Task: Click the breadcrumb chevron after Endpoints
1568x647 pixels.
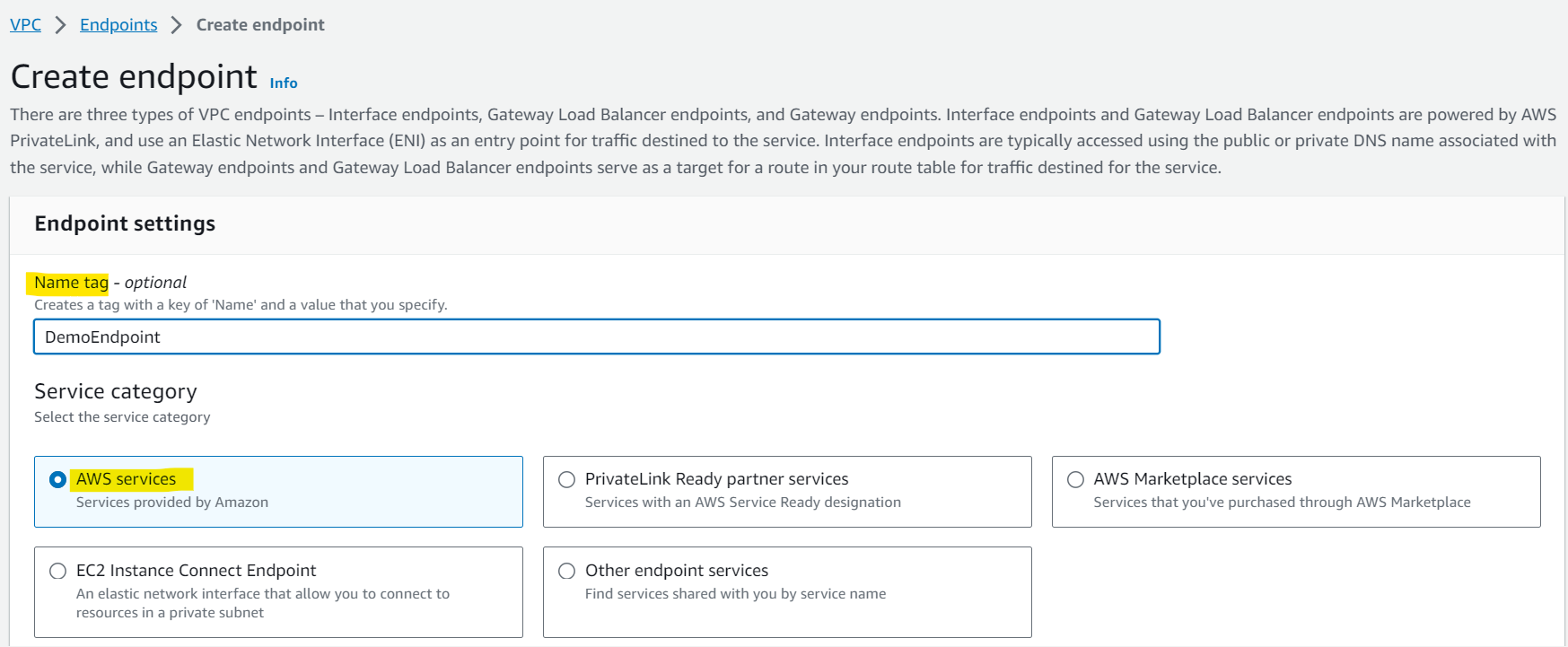Action: [177, 25]
